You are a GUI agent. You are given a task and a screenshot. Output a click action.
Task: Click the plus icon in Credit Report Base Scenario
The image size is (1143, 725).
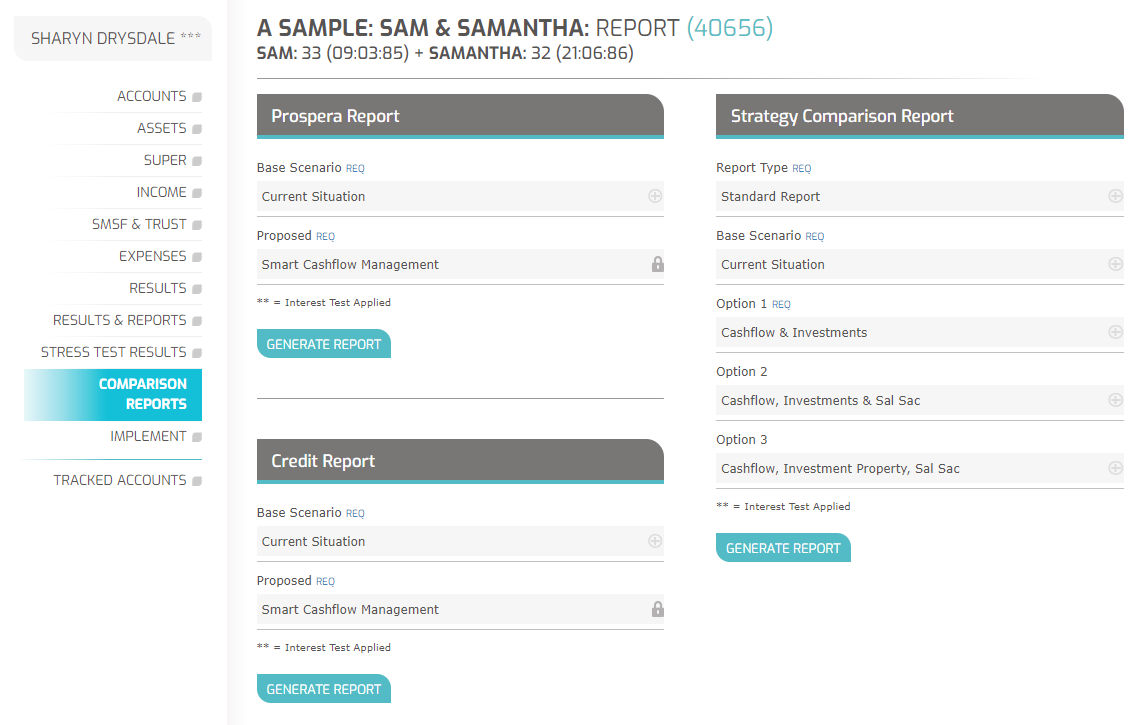click(x=655, y=541)
